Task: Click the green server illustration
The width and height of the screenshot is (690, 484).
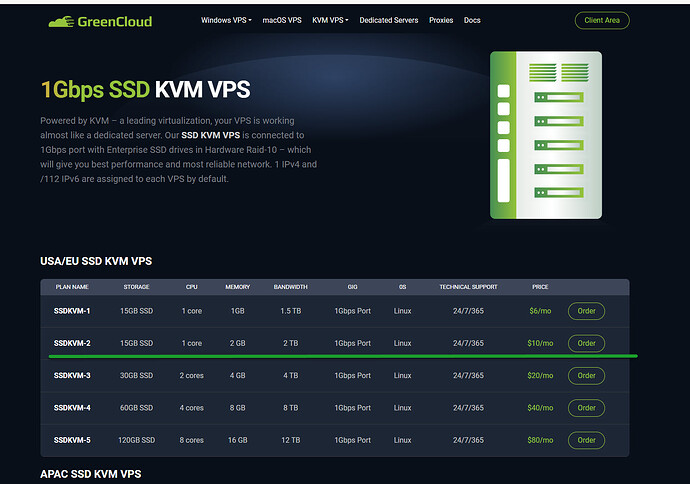Action: tap(546, 135)
